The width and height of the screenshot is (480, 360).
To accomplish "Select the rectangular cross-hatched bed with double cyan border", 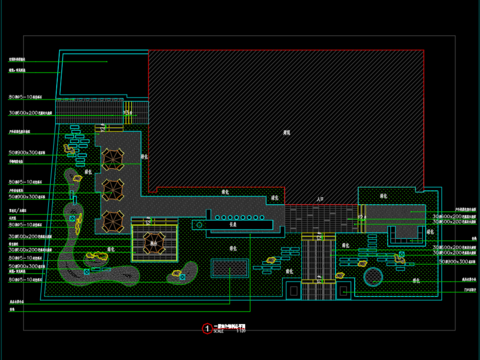I will [x=230, y=268].
